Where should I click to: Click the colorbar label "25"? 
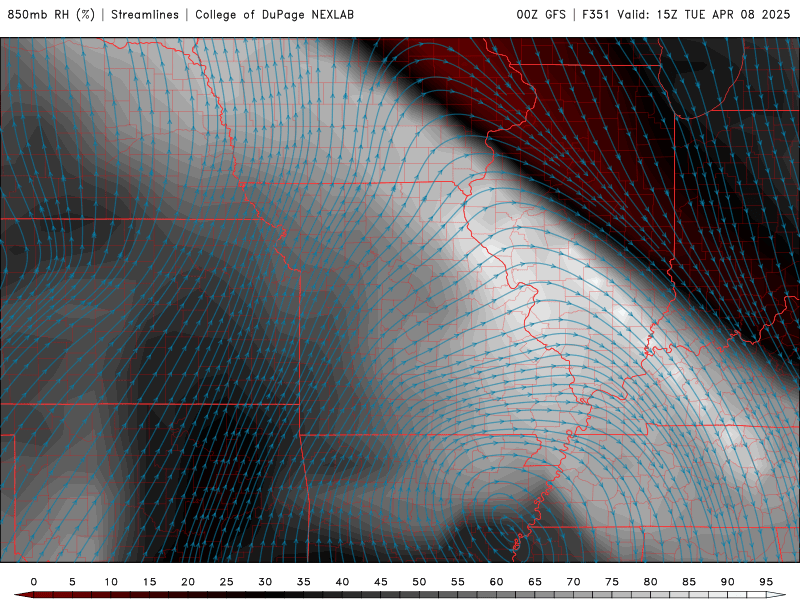coord(227,582)
